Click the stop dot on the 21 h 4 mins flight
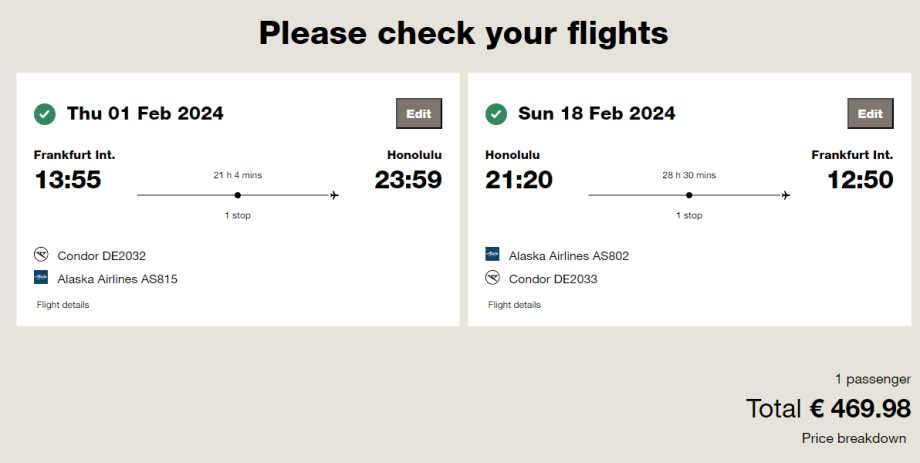Screen dimensions: 920x463 coord(237,195)
